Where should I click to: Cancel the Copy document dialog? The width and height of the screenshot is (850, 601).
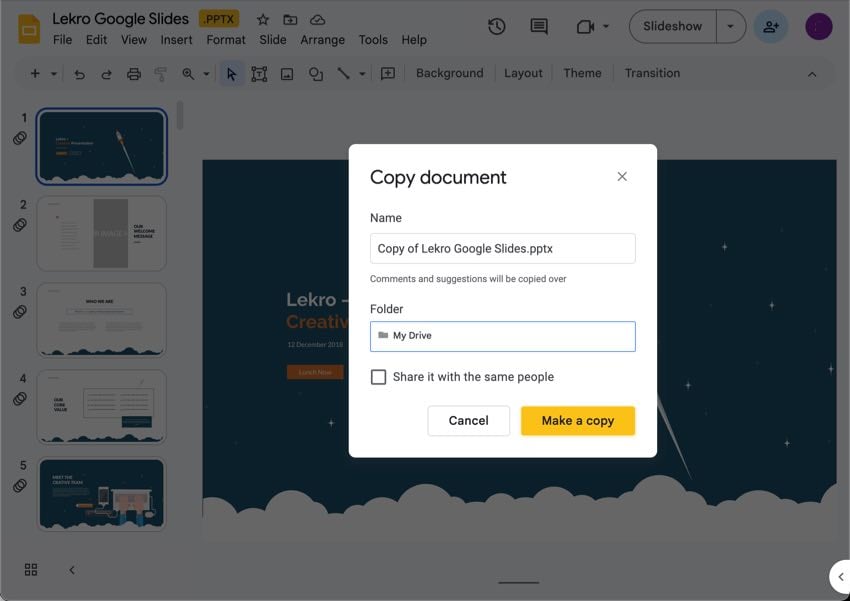[468, 421]
